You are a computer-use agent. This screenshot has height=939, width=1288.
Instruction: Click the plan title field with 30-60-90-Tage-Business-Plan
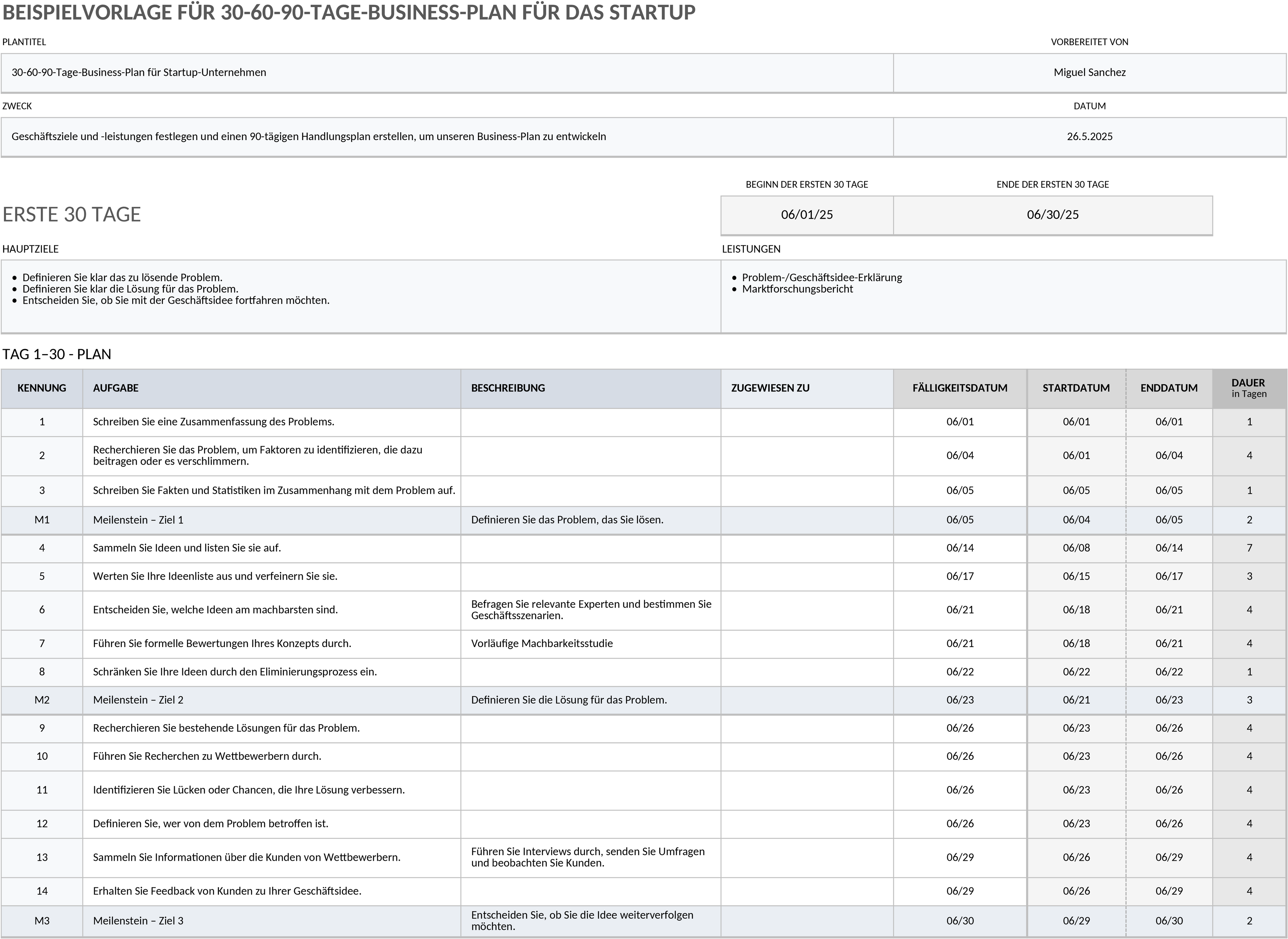[447, 73]
